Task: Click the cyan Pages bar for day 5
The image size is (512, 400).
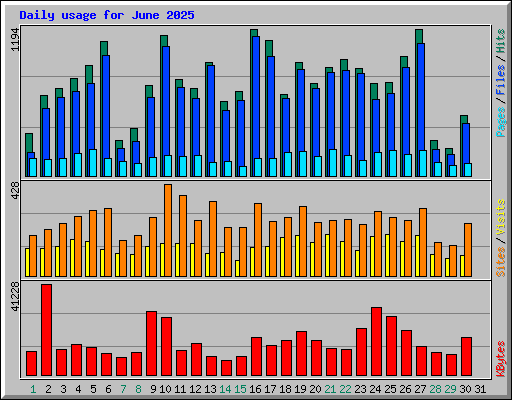Action: (x=93, y=163)
